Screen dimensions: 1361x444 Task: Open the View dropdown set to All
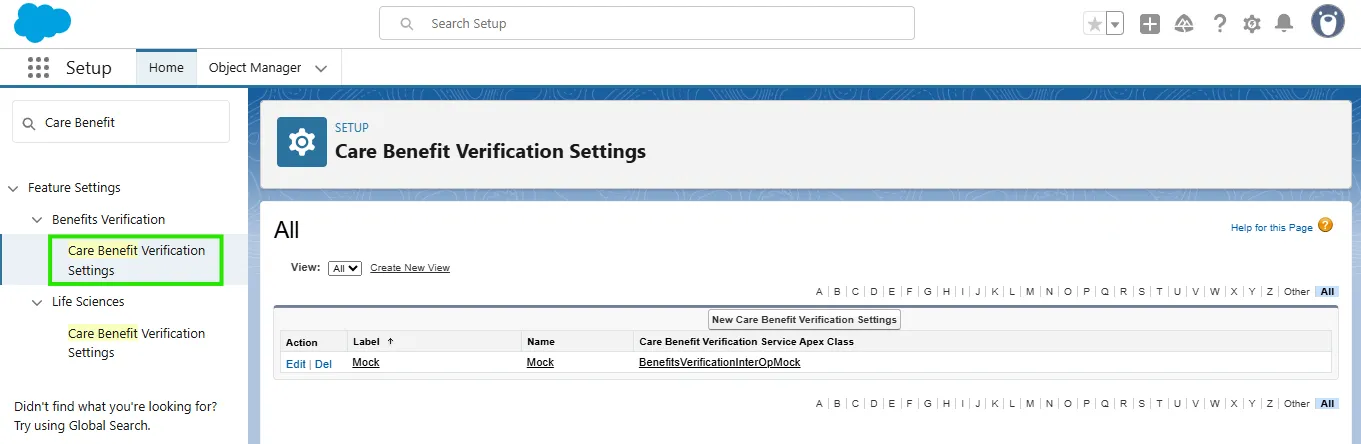pos(345,268)
